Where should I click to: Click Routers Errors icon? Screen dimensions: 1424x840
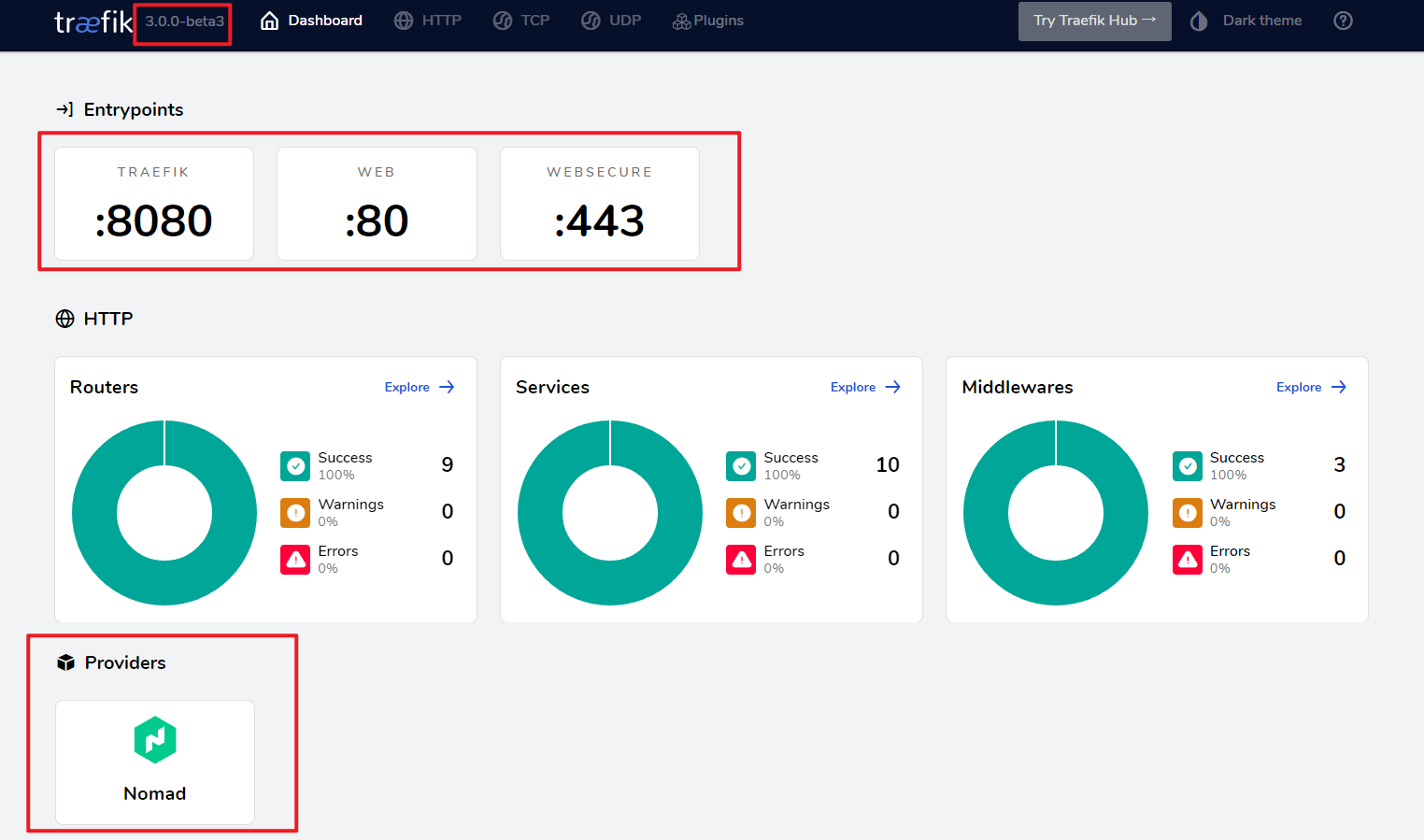[295, 559]
